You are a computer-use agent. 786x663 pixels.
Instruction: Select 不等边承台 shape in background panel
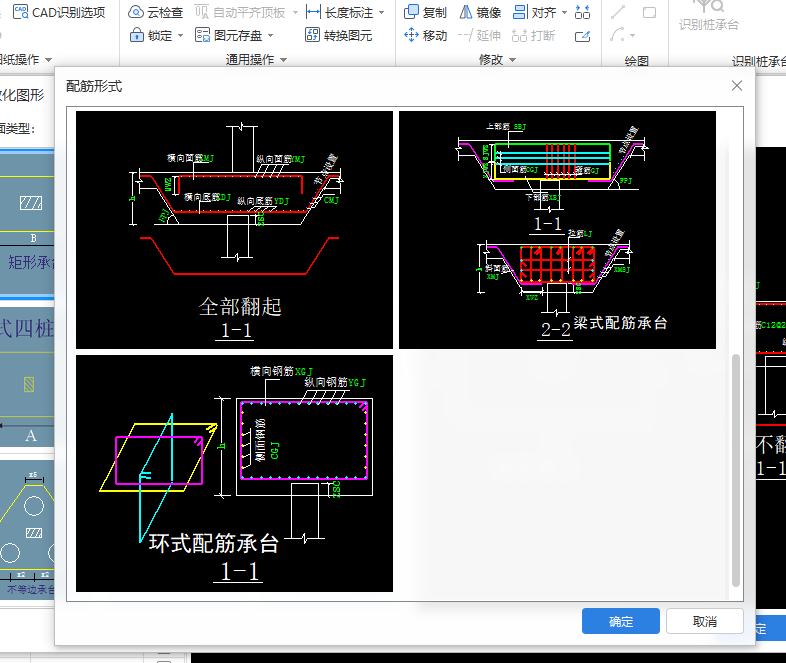tap(27, 529)
